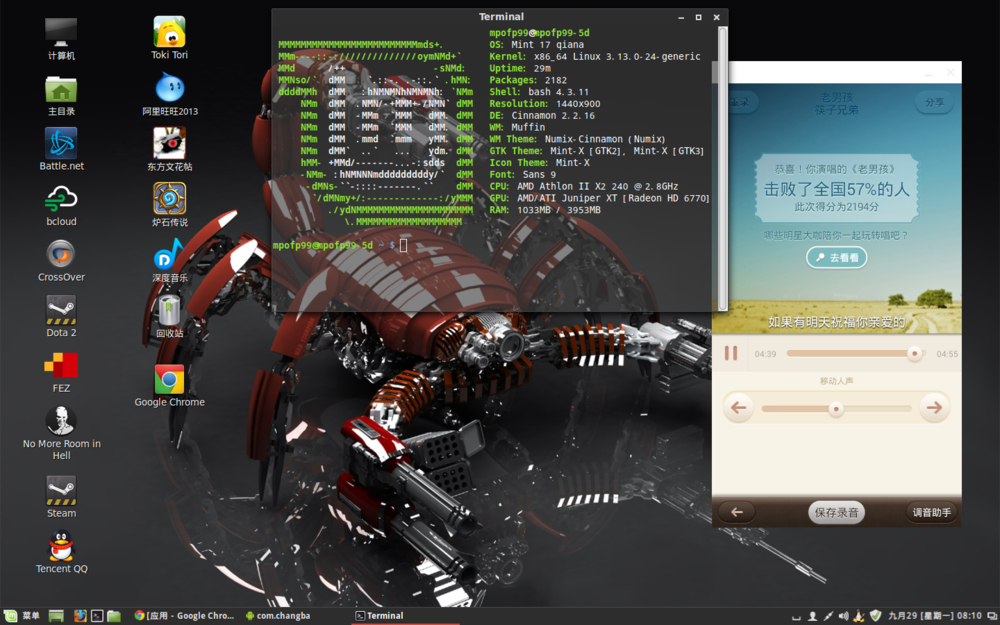
Task: Open the calendar from the 九月29 clock
Action: [x=935, y=616]
